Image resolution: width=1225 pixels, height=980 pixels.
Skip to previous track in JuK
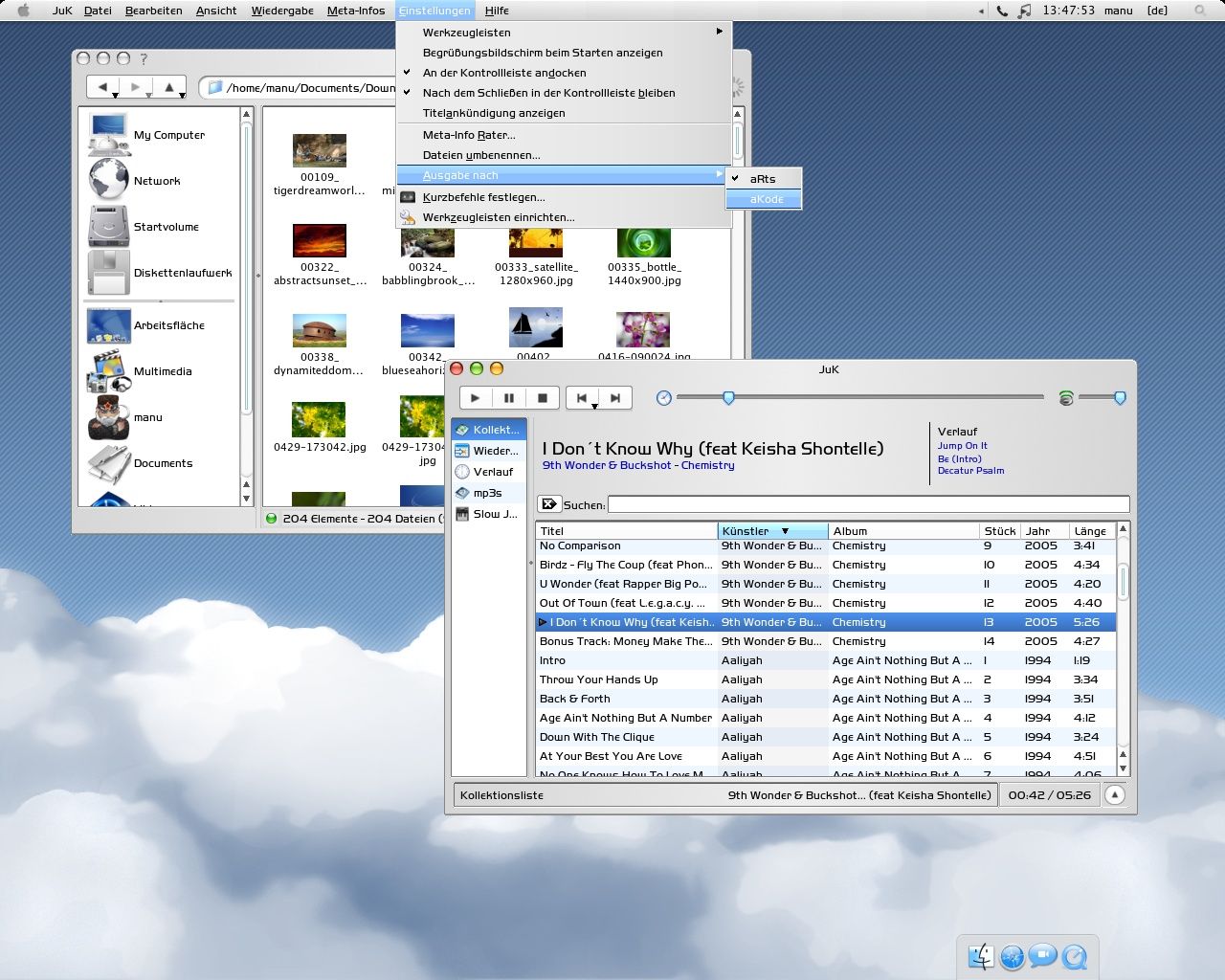click(582, 398)
